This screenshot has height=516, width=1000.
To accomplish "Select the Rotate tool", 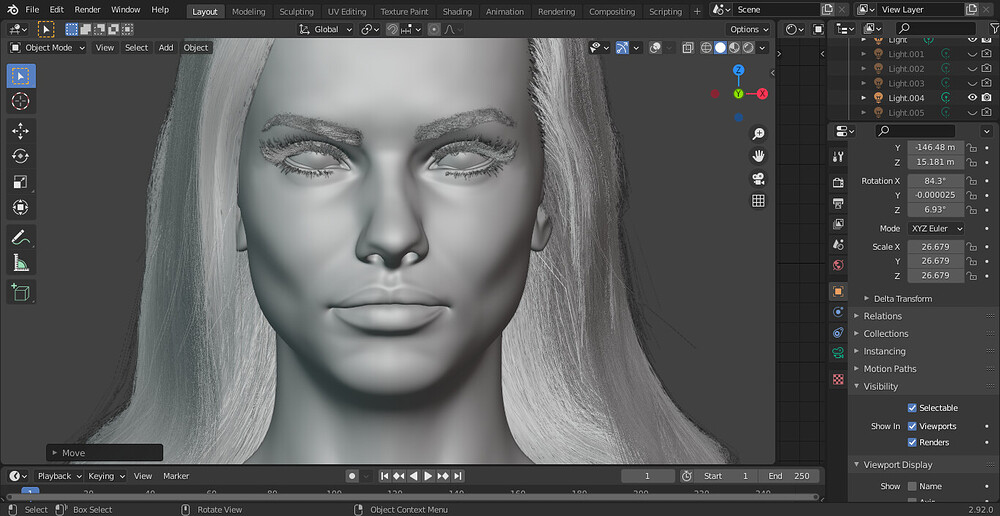I will point(21,156).
